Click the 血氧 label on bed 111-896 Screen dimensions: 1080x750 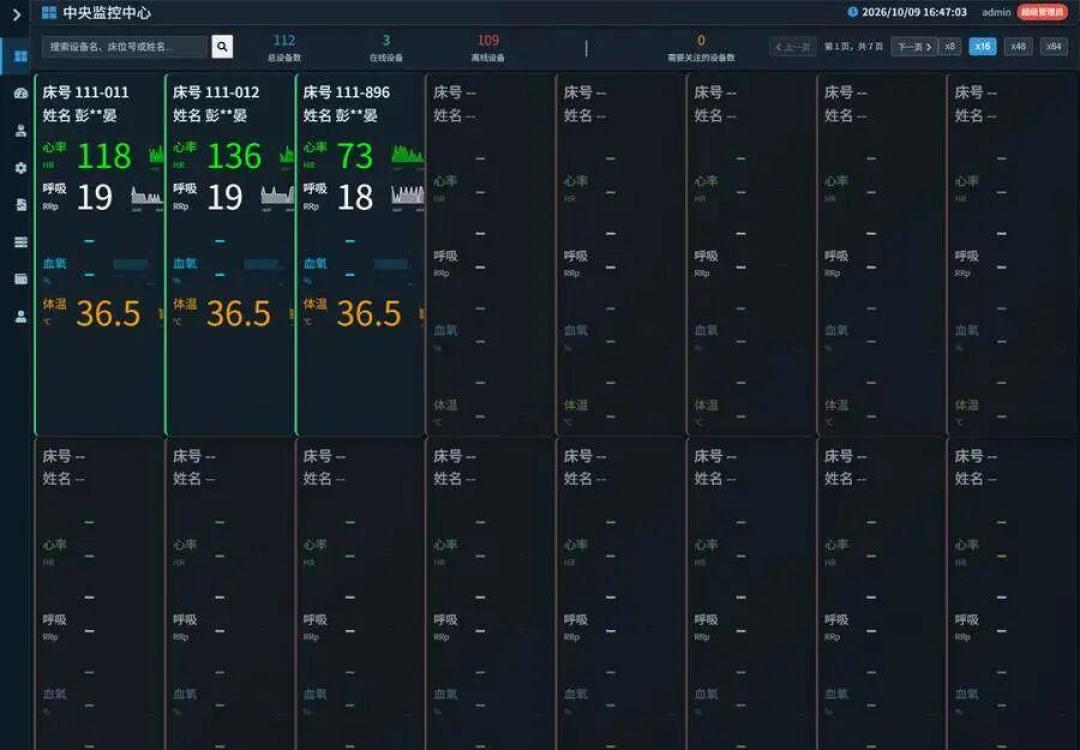click(x=315, y=263)
